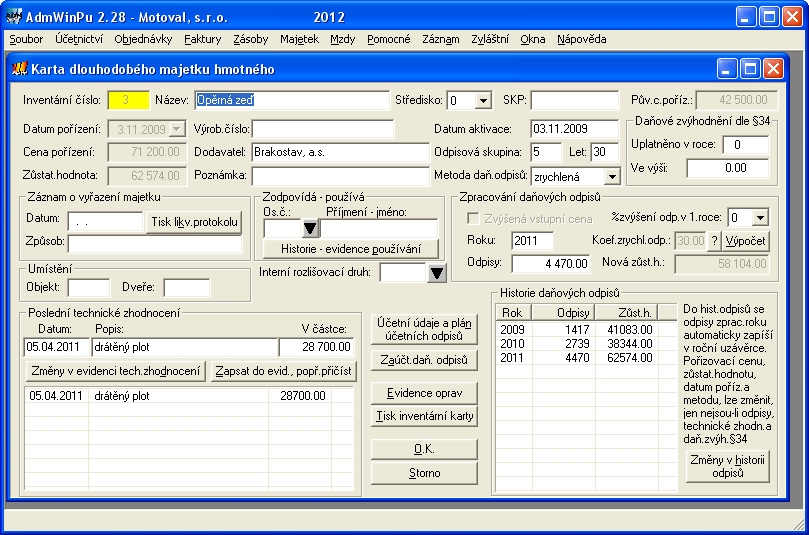
Task: Click the Název field with Opěrná zeď
Action: [x=292, y=100]
